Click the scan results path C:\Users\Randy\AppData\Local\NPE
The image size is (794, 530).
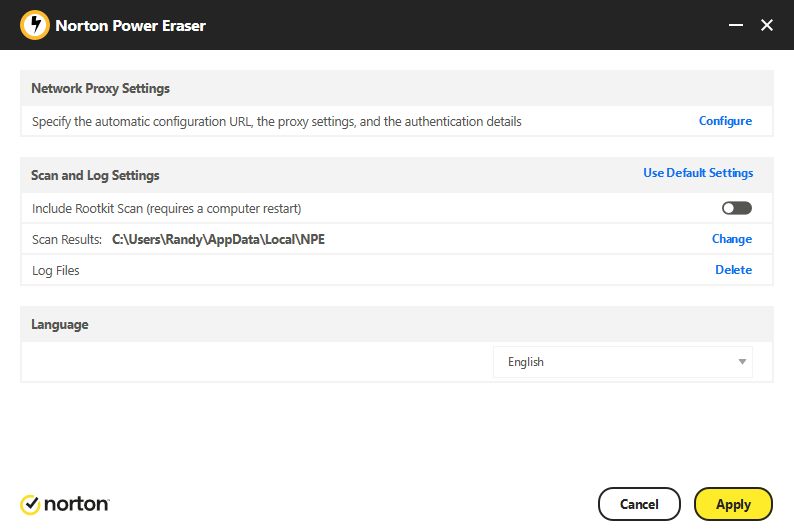[x=218, y=239]
